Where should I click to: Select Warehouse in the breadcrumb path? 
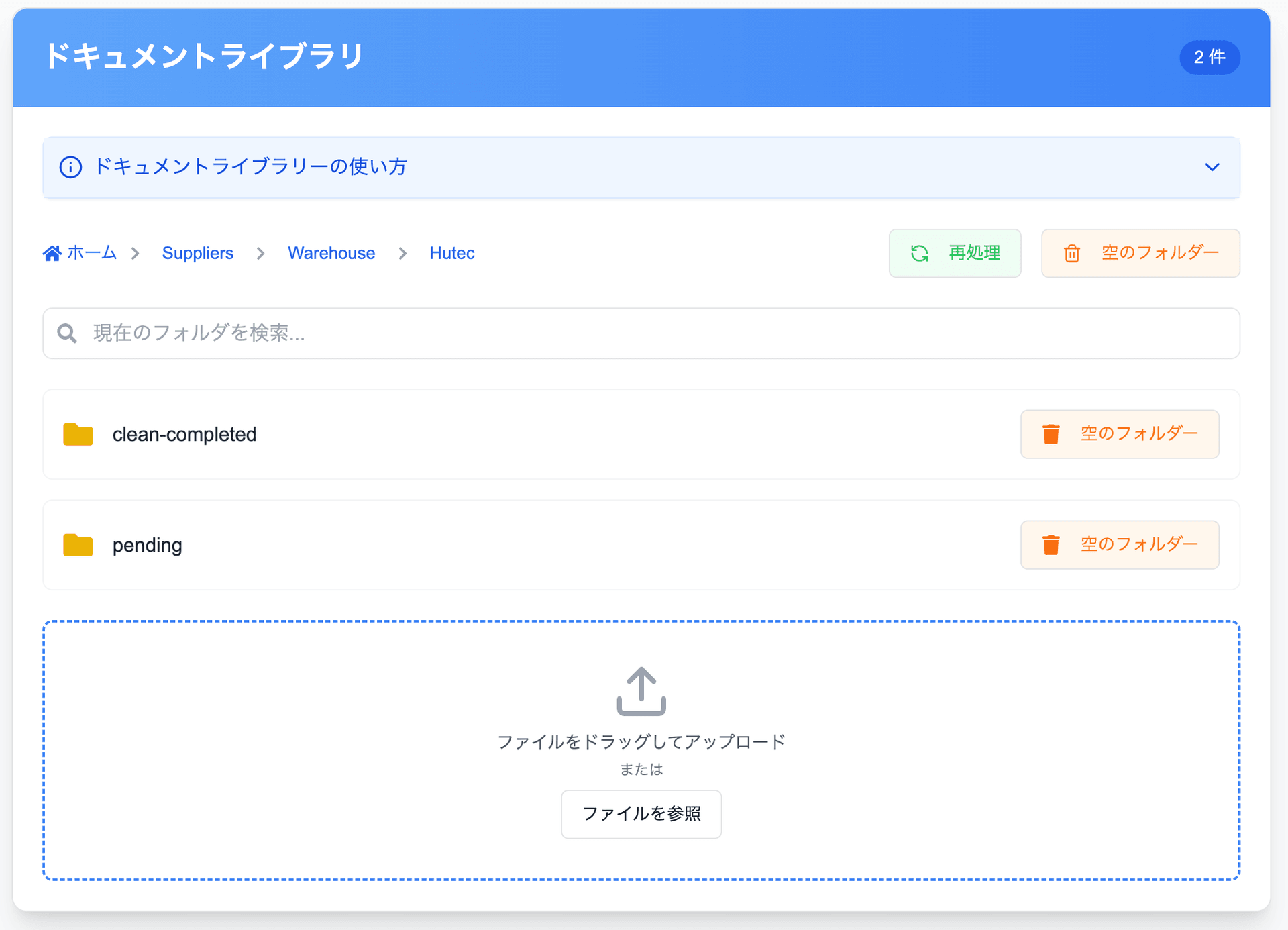coord(331,253)
